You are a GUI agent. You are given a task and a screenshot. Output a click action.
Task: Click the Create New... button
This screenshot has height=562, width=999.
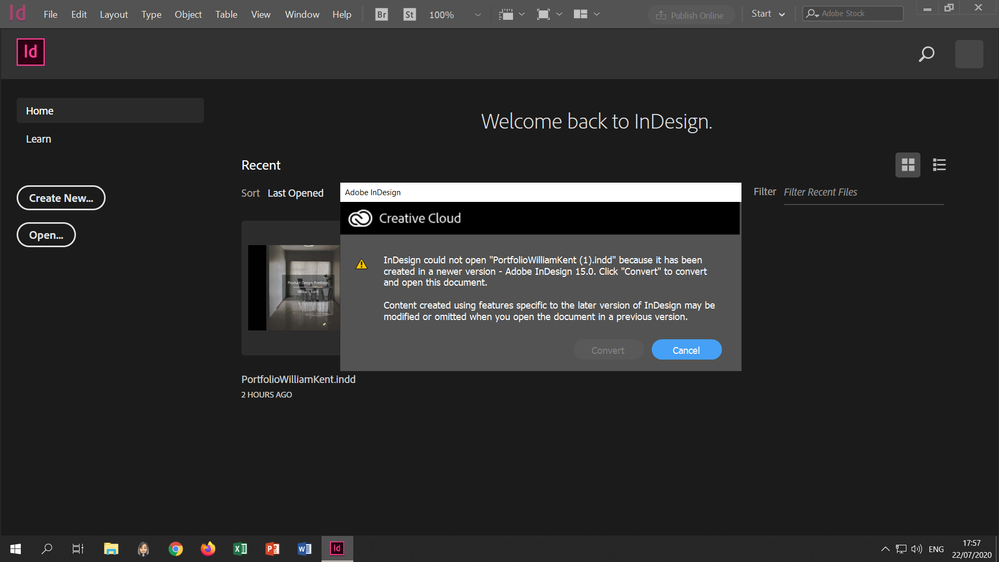(61, 198)
